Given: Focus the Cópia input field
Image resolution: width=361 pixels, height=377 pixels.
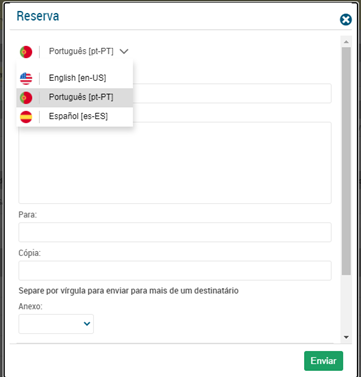Looking at the screenshot, I should tap(175, 270).
